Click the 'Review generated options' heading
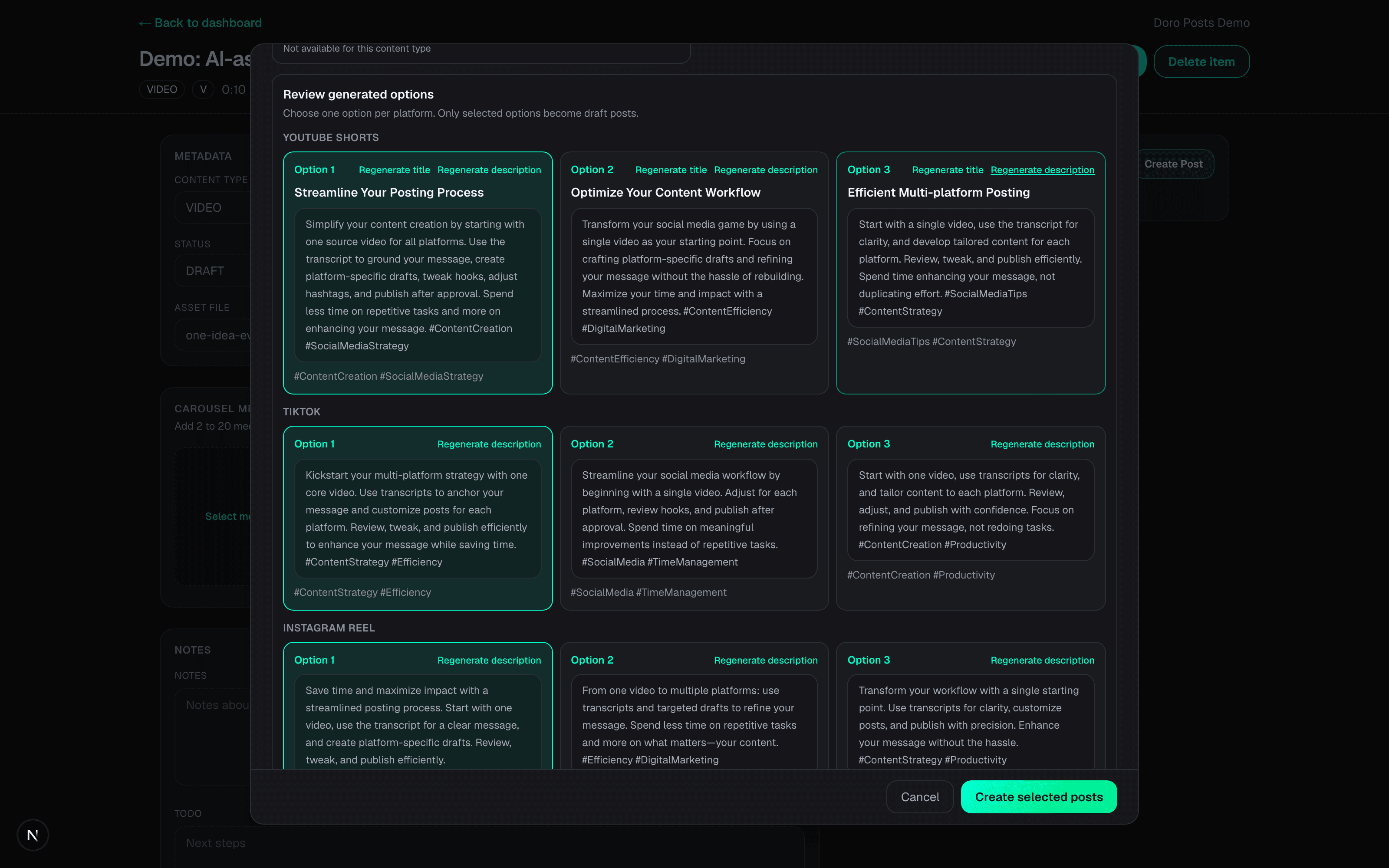This screenshot has height=868, width=1389. [x=358, y=94]
